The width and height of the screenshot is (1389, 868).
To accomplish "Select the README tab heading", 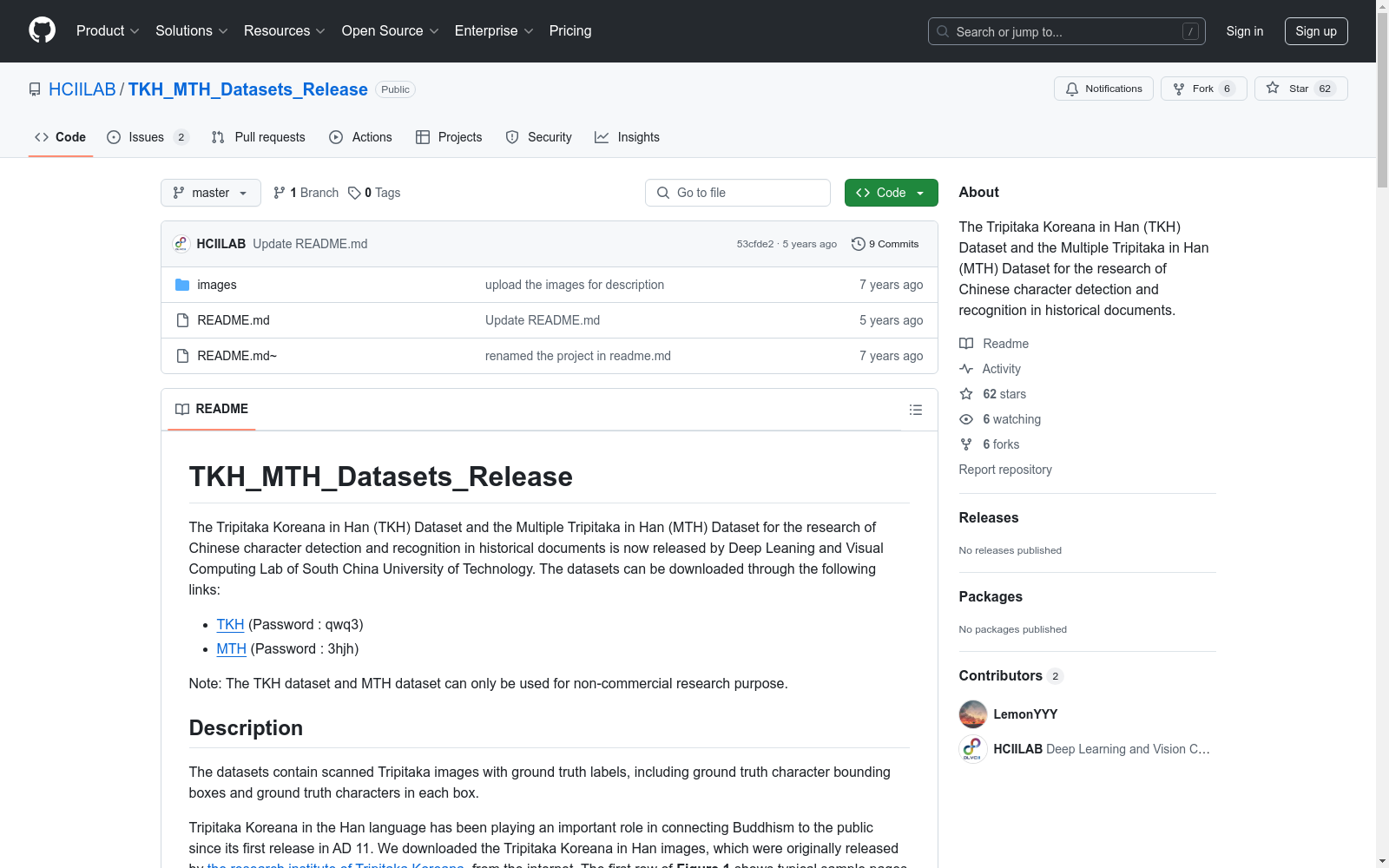I will pyautogui.click(x=212, y=409).
